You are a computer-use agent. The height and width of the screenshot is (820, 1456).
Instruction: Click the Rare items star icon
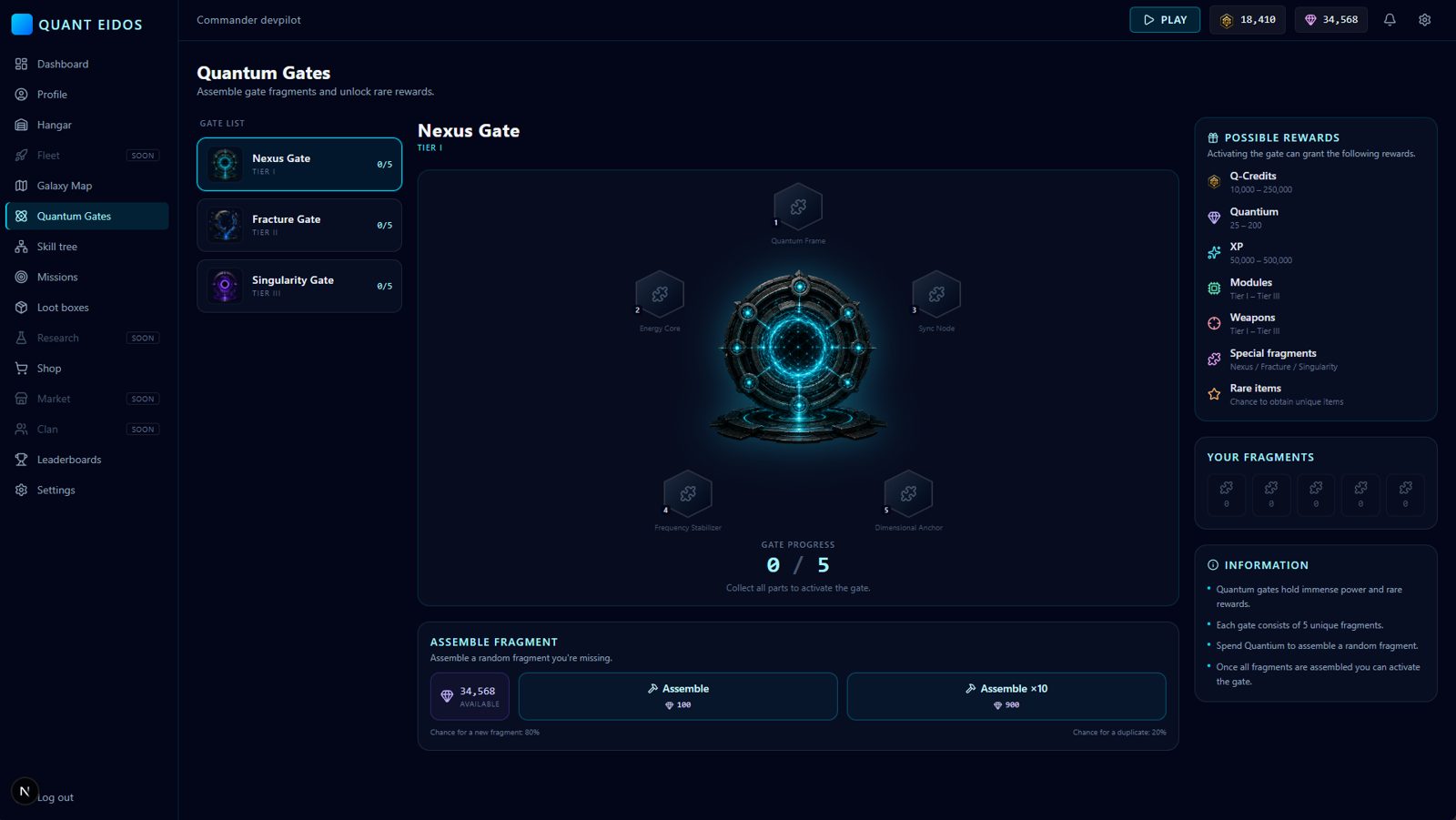[1214, 394]
